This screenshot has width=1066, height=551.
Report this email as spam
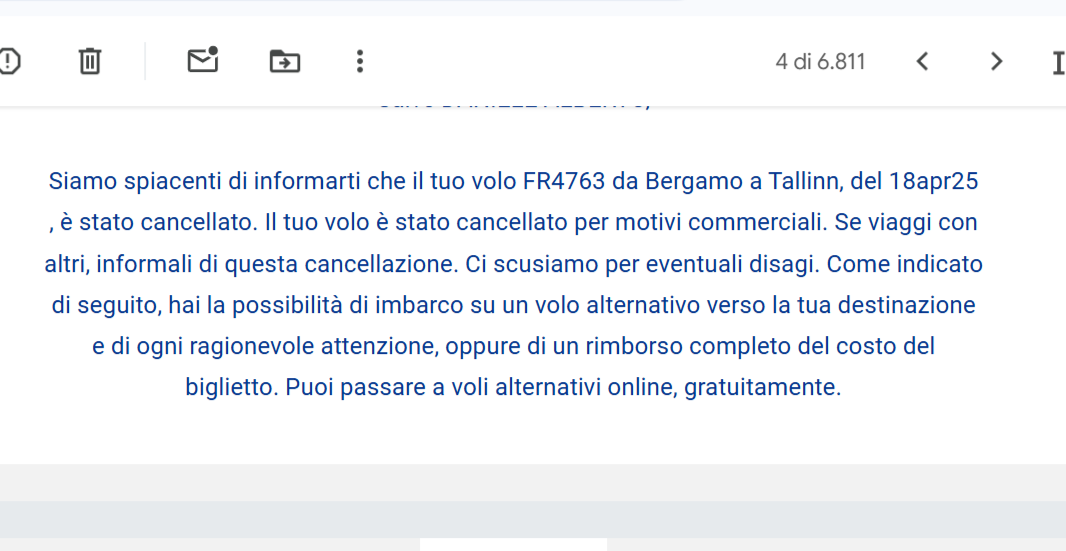pos(9,61)
